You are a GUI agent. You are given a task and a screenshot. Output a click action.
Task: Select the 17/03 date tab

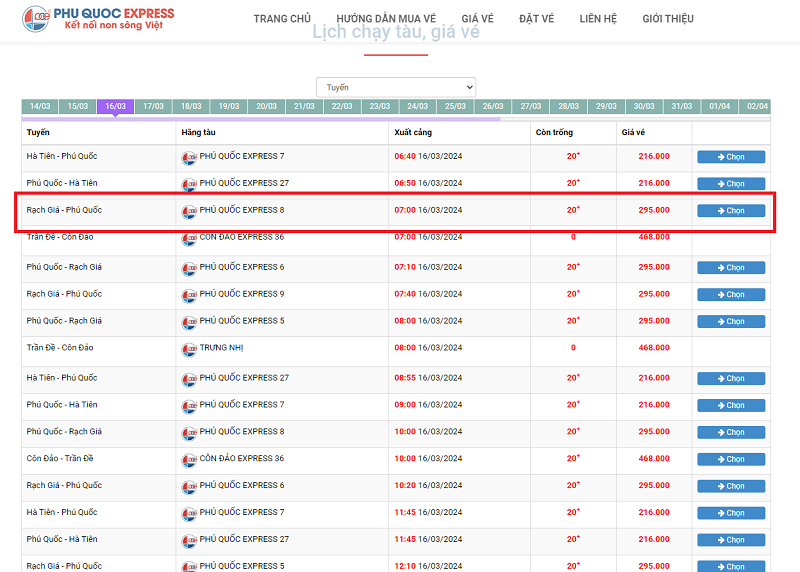(x=154, y=106)
